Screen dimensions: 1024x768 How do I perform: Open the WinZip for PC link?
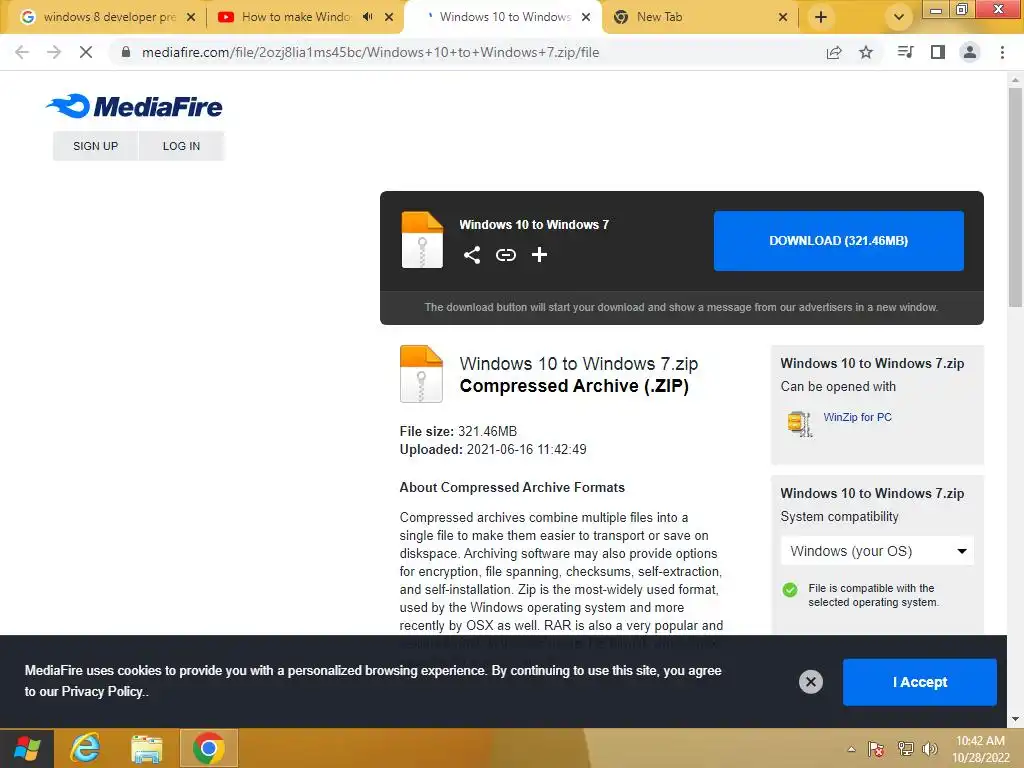857,417
